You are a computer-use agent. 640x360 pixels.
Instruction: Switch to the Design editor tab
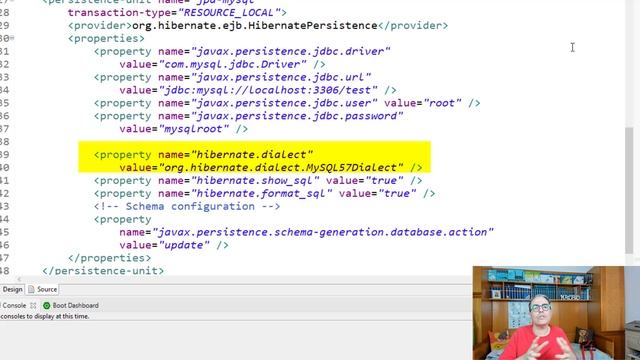pos(12,289)
